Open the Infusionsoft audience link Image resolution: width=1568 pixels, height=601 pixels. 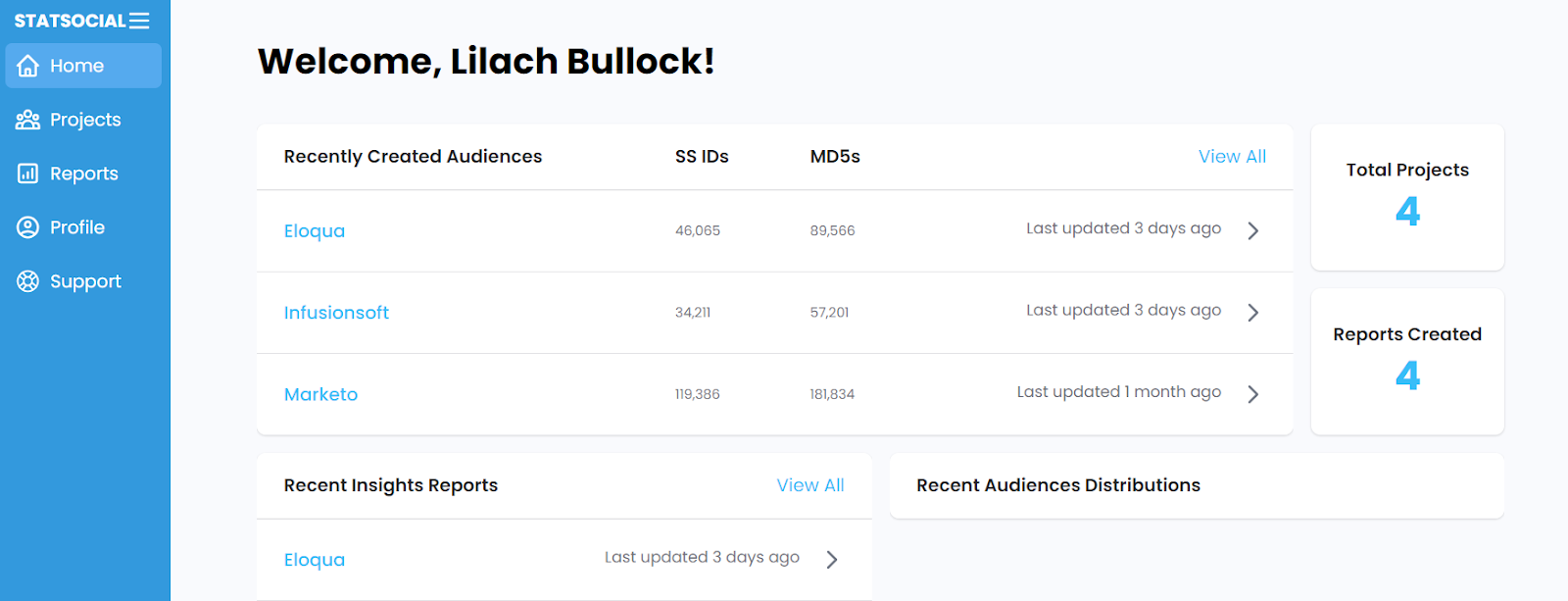(x=336, y=313)
